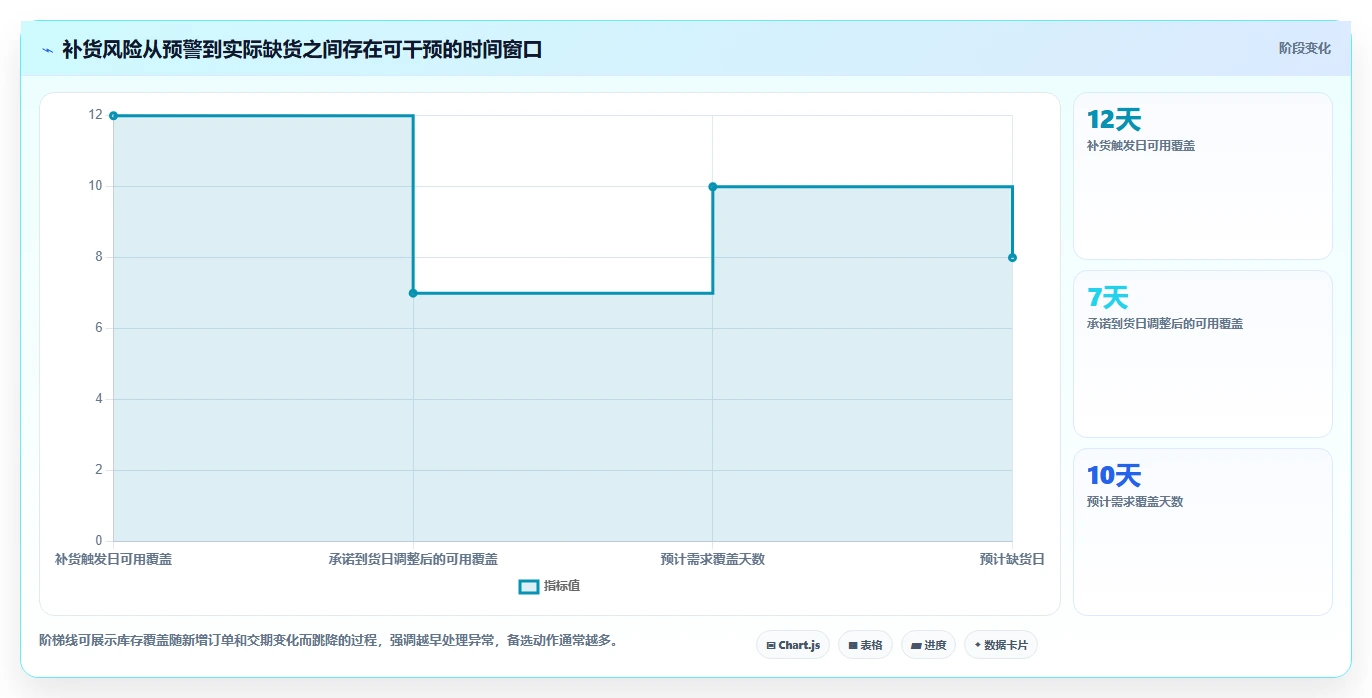Viewport: 1372px width, 698px height.
Task: Click the y-axis label 0
Action: pos(99,541)
